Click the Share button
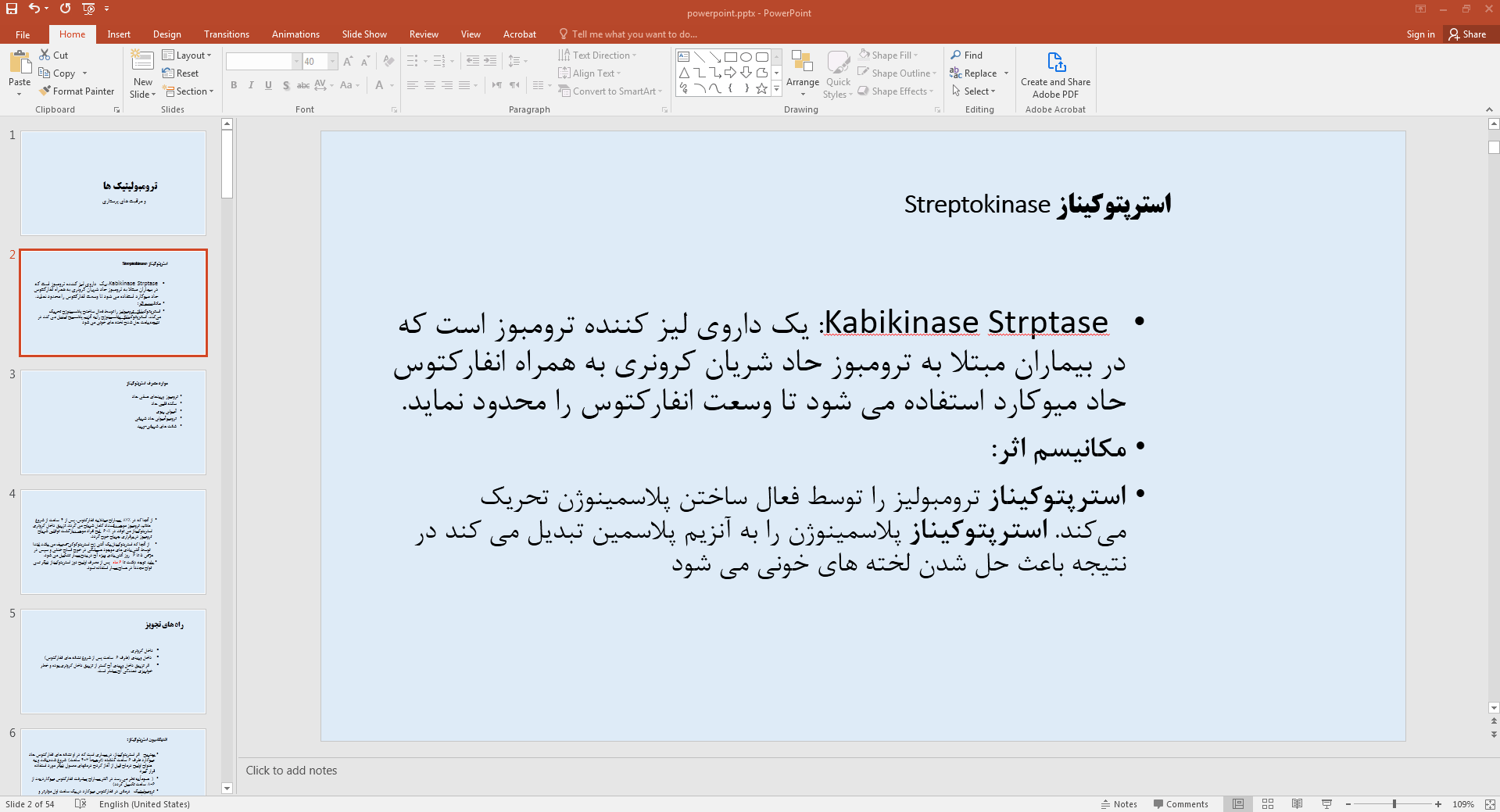 click(x=1467, y=34)
